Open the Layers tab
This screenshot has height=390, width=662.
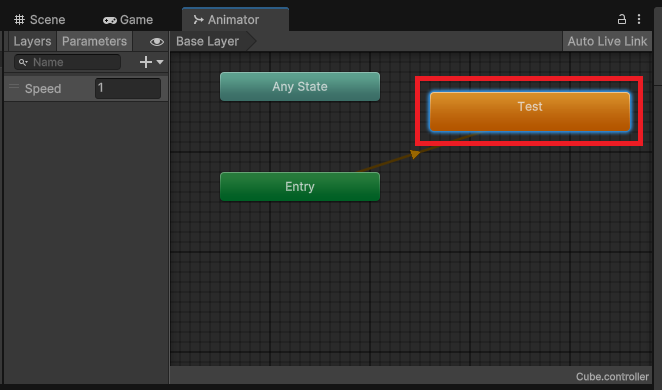pyautogui.click(x=32, y=41)
